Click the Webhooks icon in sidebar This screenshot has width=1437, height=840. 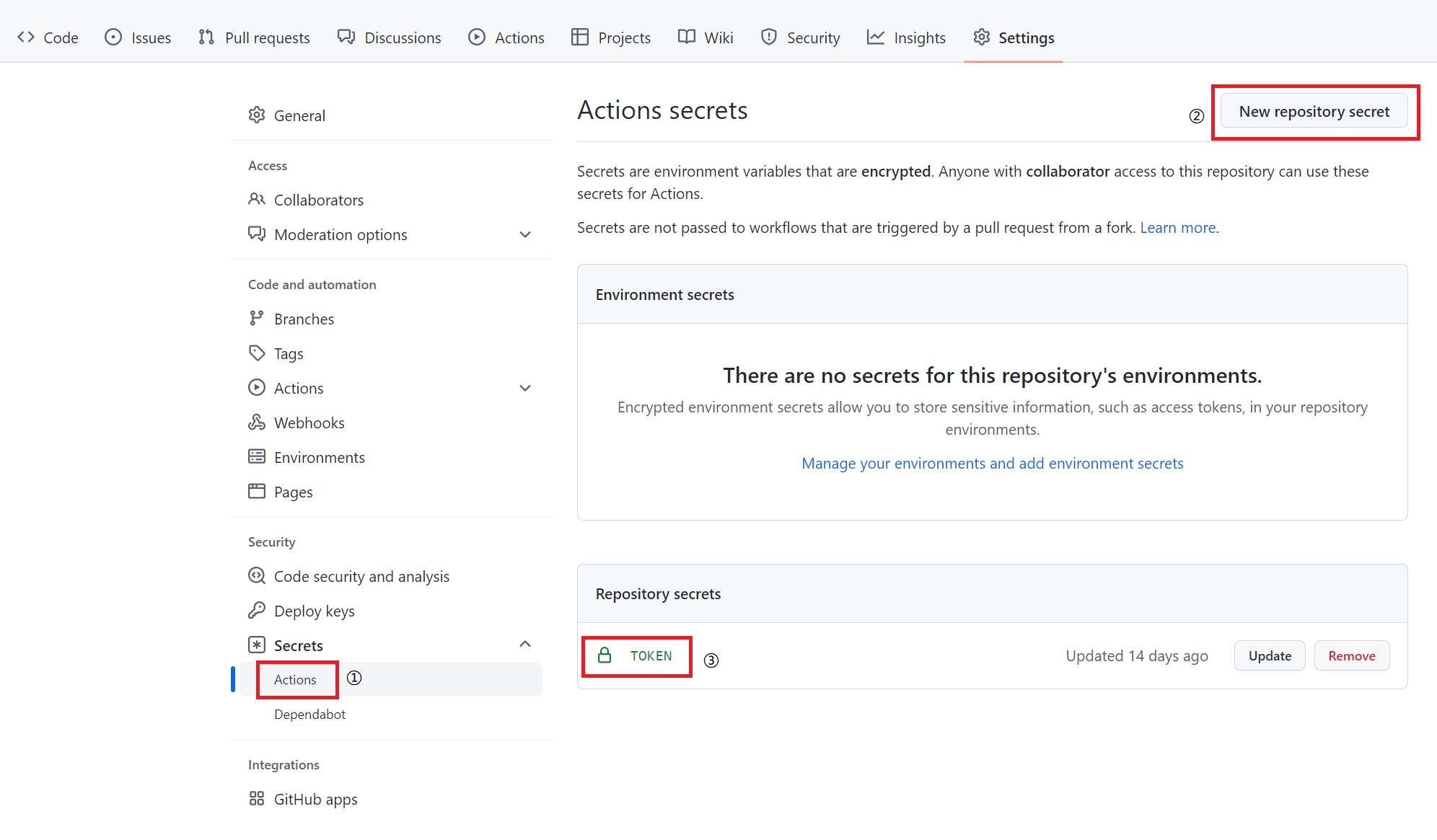click(x=257, y=423)
